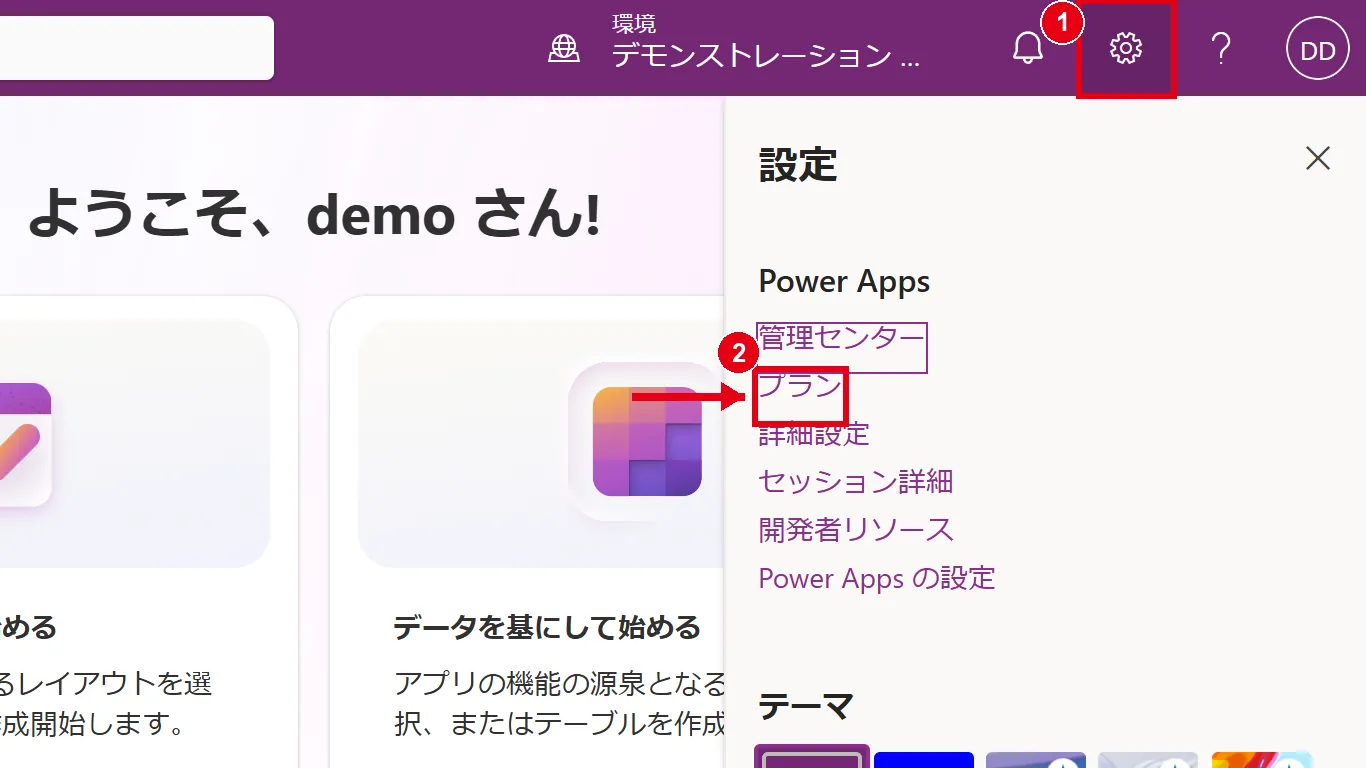Open the help question mark icon
1366x768 pixels.
coord(1220,48)
